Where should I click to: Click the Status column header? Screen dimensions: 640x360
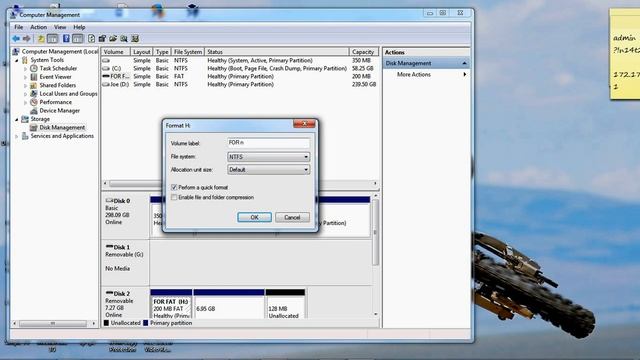(x=277, y=52)
